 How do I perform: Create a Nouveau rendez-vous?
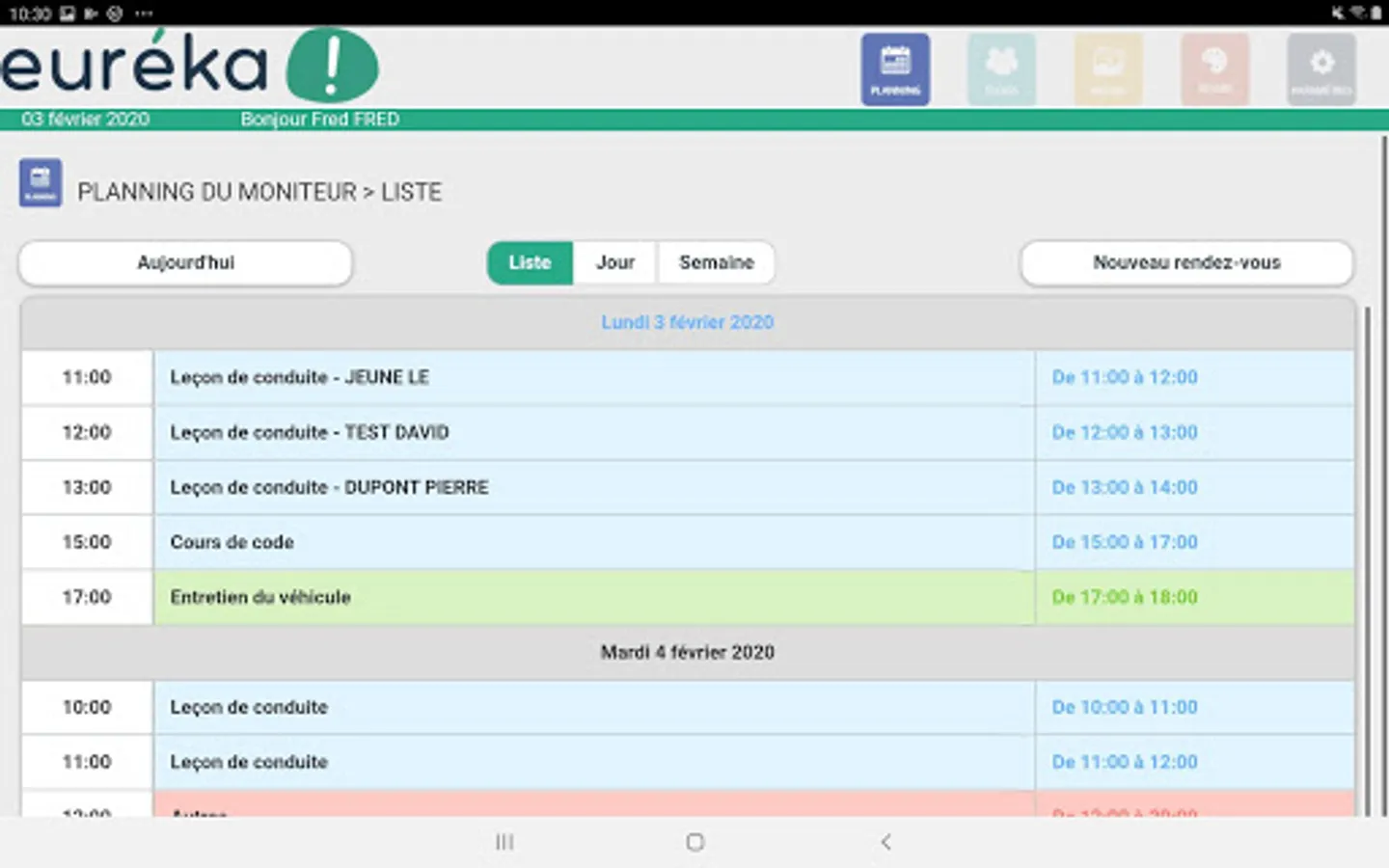click(x=1185, y=262)
